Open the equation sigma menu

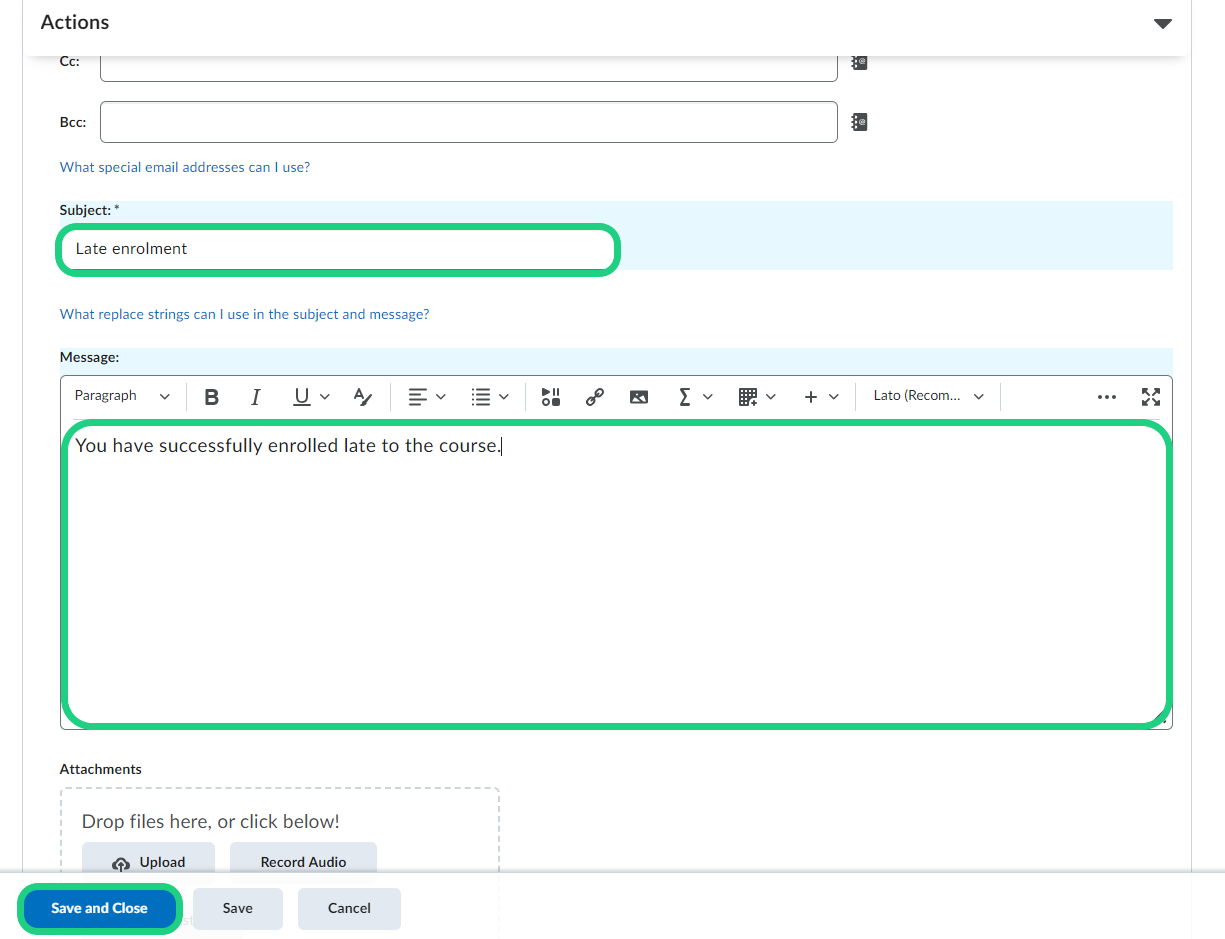coord(695,397)
